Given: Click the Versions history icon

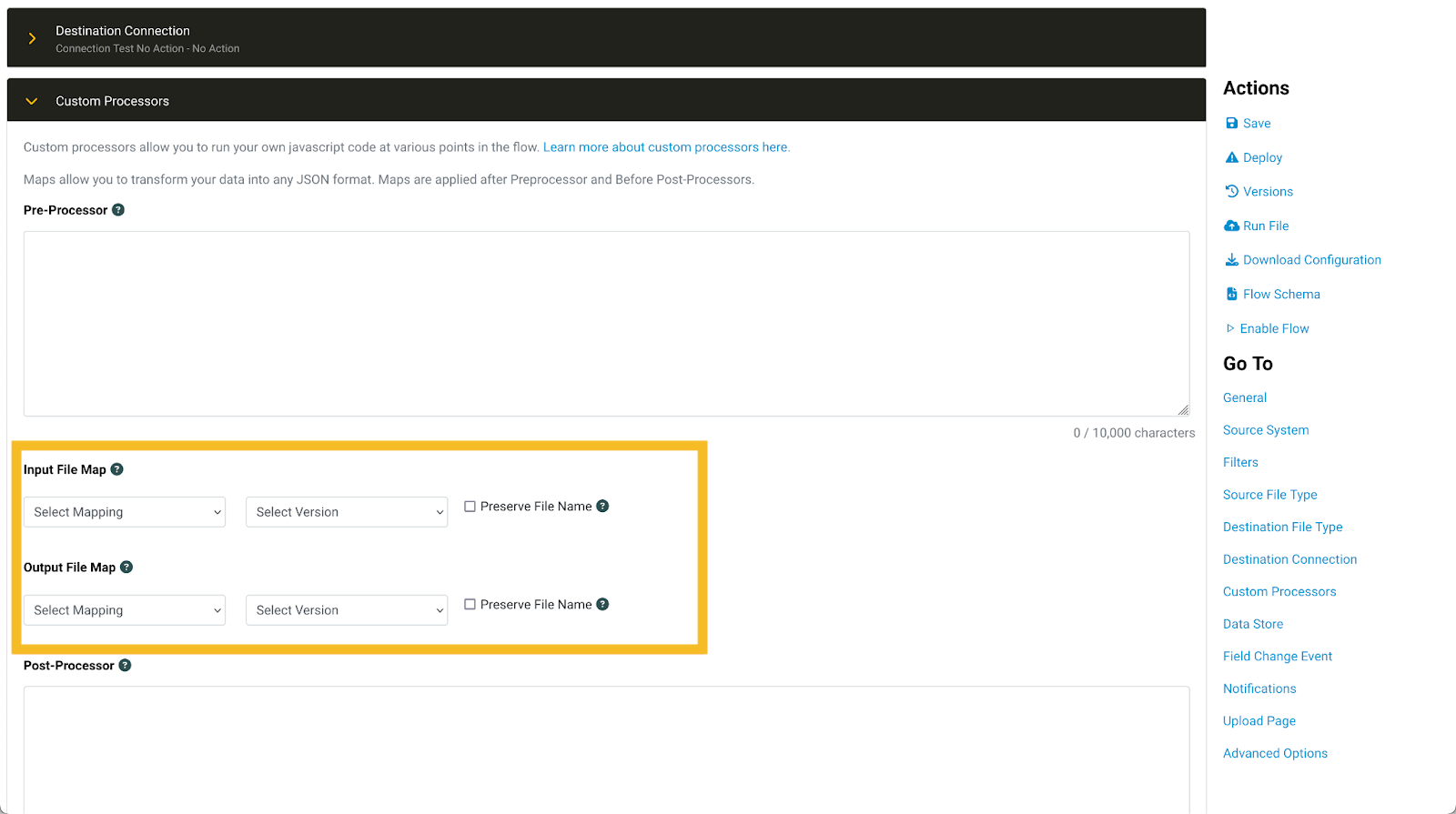Looking at the screenshot, I should 1231,191.
